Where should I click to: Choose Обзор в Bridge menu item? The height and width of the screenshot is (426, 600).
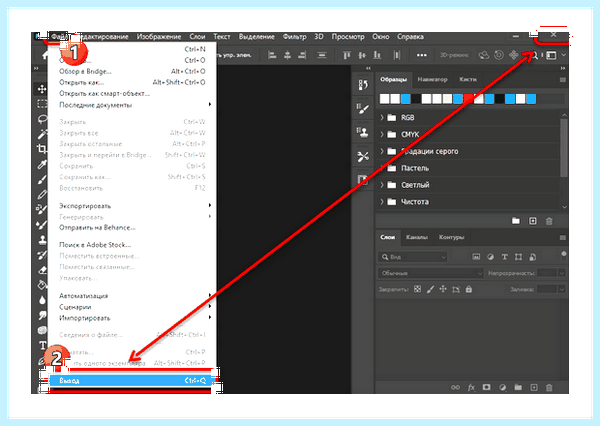tap(132, 72)
